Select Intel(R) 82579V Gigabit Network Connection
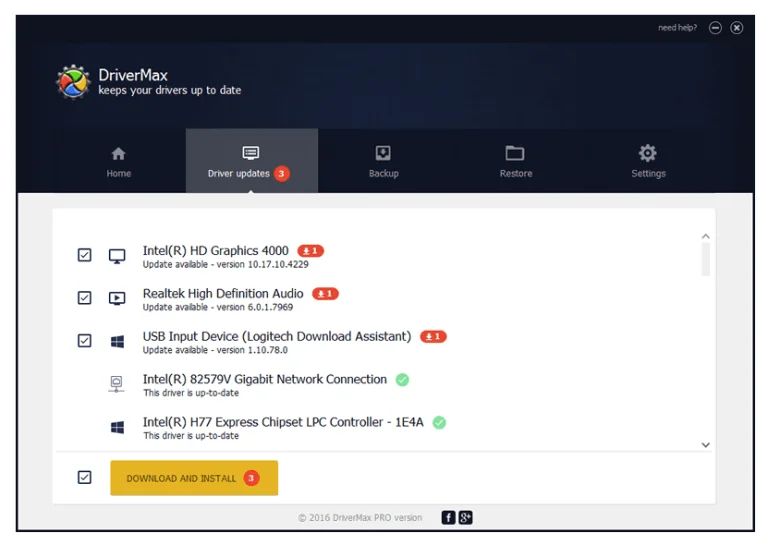The height and width of the screenshot is (545, 768). [264, 379]
